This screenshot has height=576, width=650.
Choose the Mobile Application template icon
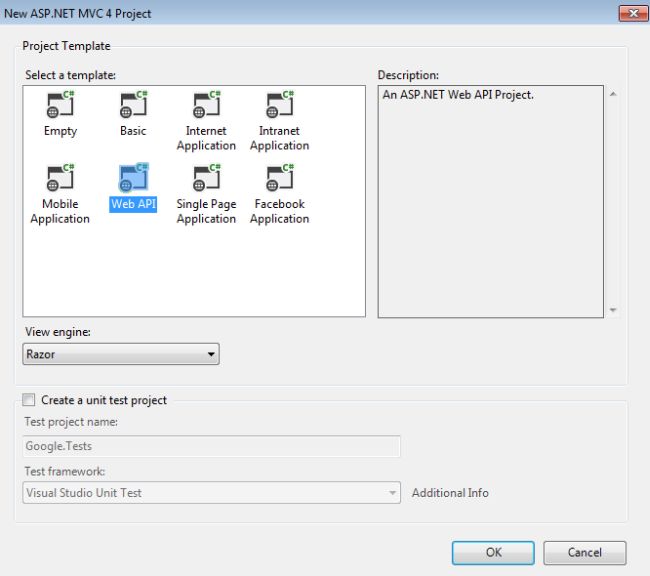(x=60, y=178)
